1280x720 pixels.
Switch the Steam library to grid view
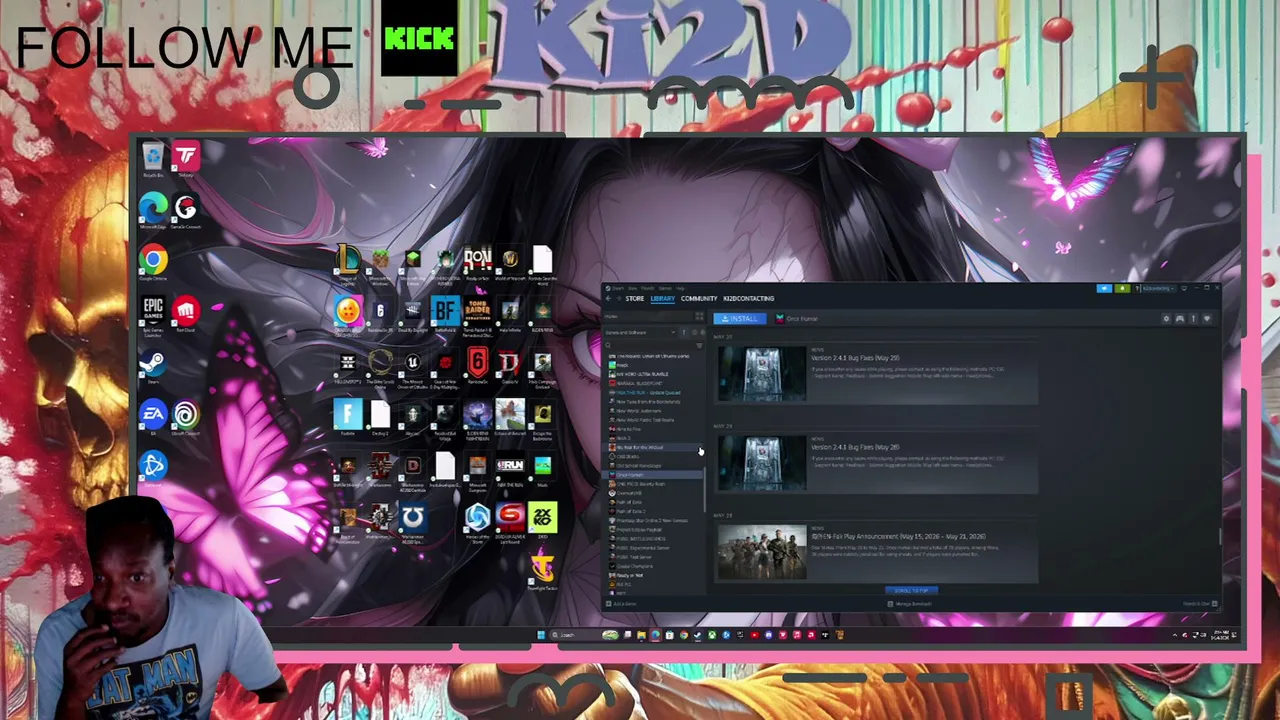point(700,317)
